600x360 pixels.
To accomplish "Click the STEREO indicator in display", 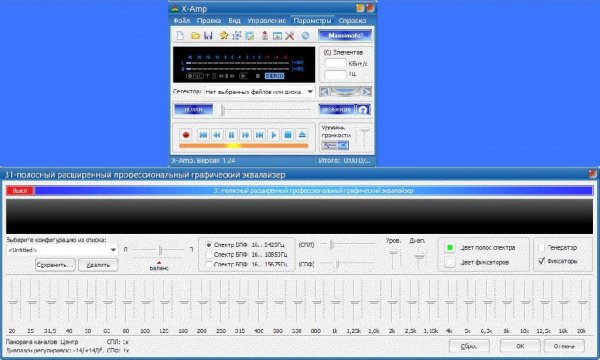I will coord(274,76).
